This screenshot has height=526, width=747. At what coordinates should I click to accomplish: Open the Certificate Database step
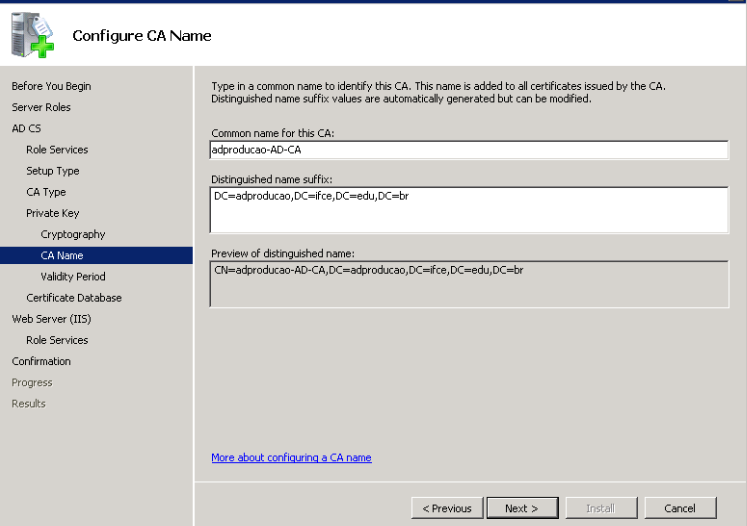click(74, 298)
